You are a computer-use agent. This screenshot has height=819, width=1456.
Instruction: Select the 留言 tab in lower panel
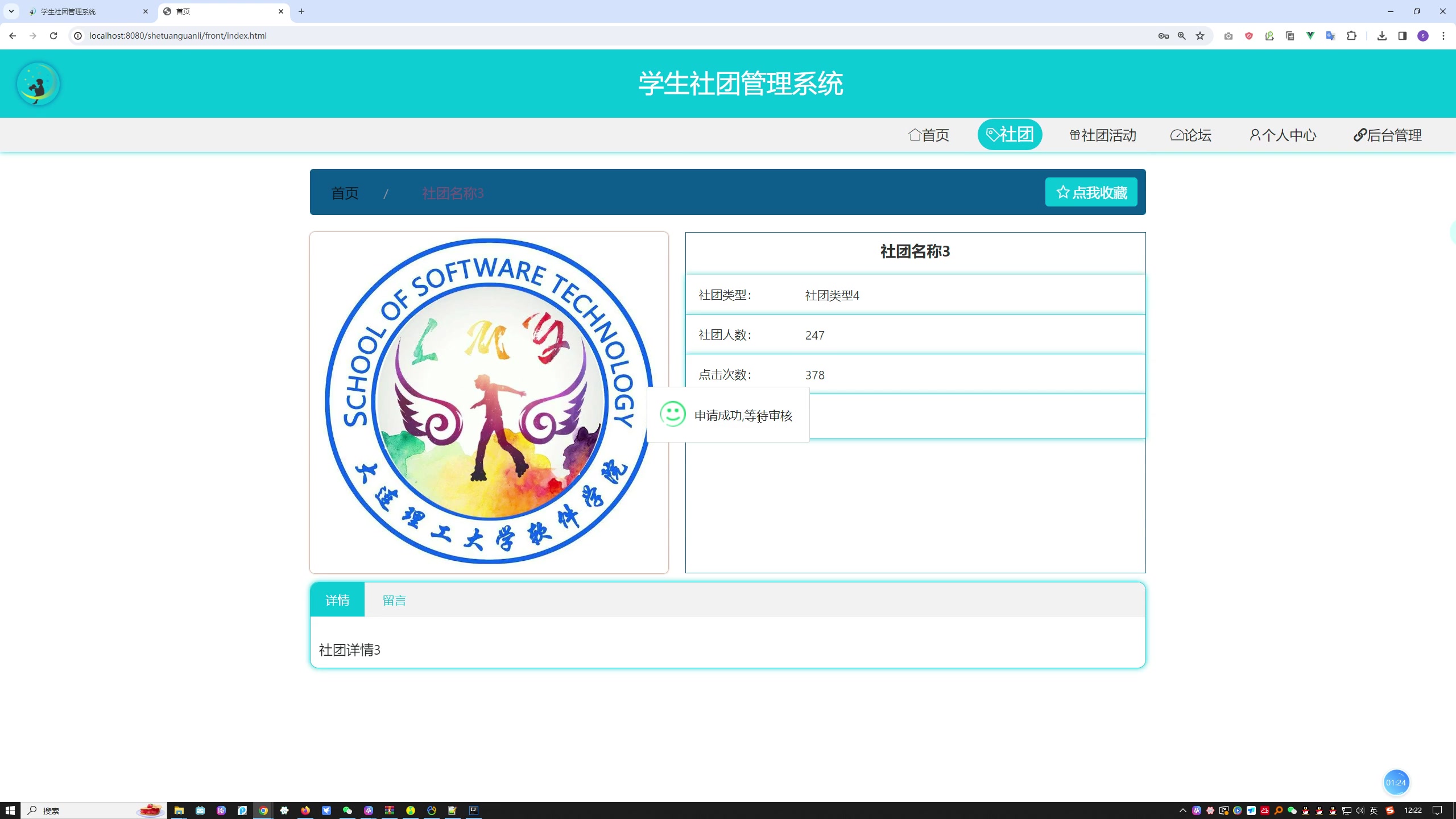point(394,600)
